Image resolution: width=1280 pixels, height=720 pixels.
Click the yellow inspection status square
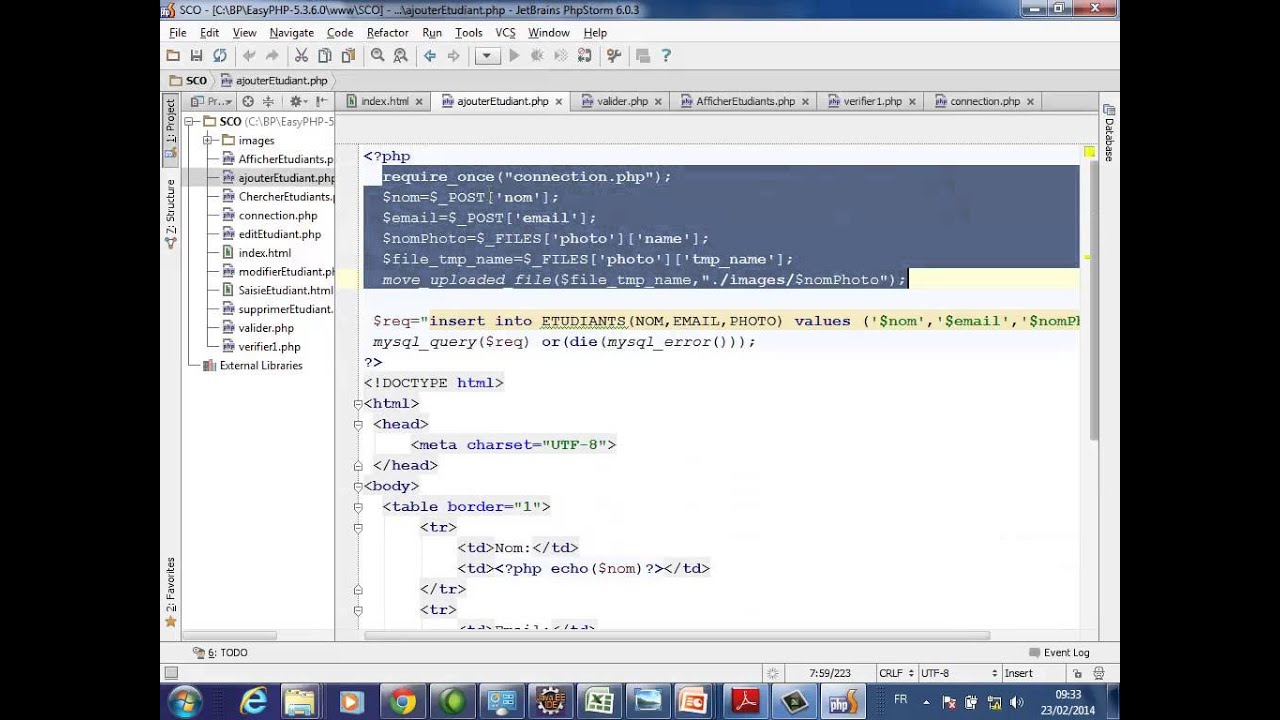[1089, 152]
